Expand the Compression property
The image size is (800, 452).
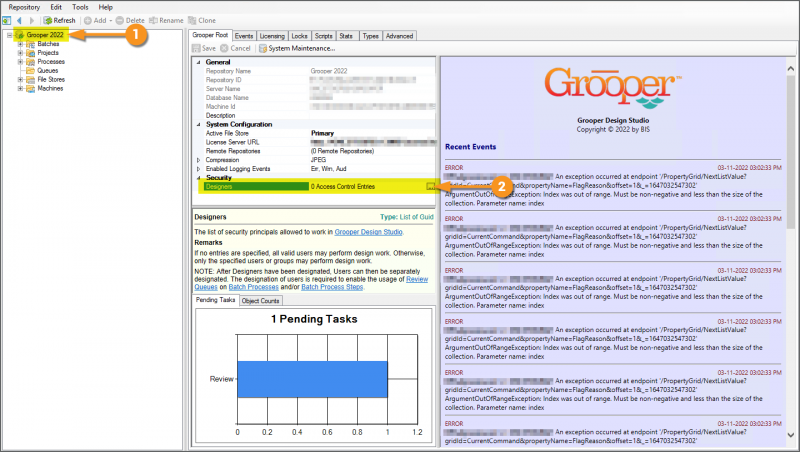click(x=198, y=160)
